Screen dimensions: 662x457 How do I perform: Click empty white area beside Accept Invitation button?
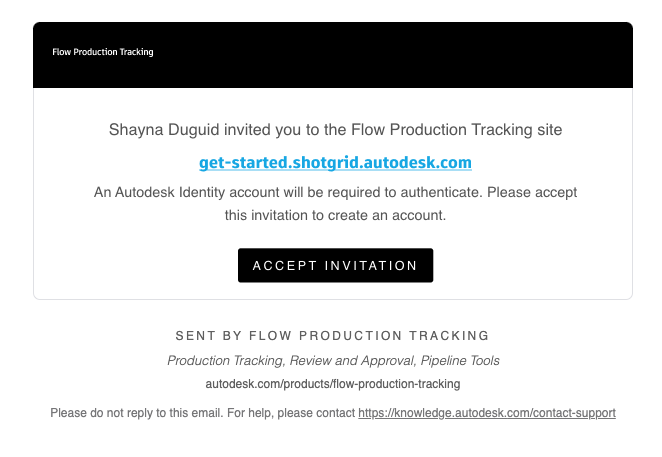pyautogui.click(x=528, y=265)
